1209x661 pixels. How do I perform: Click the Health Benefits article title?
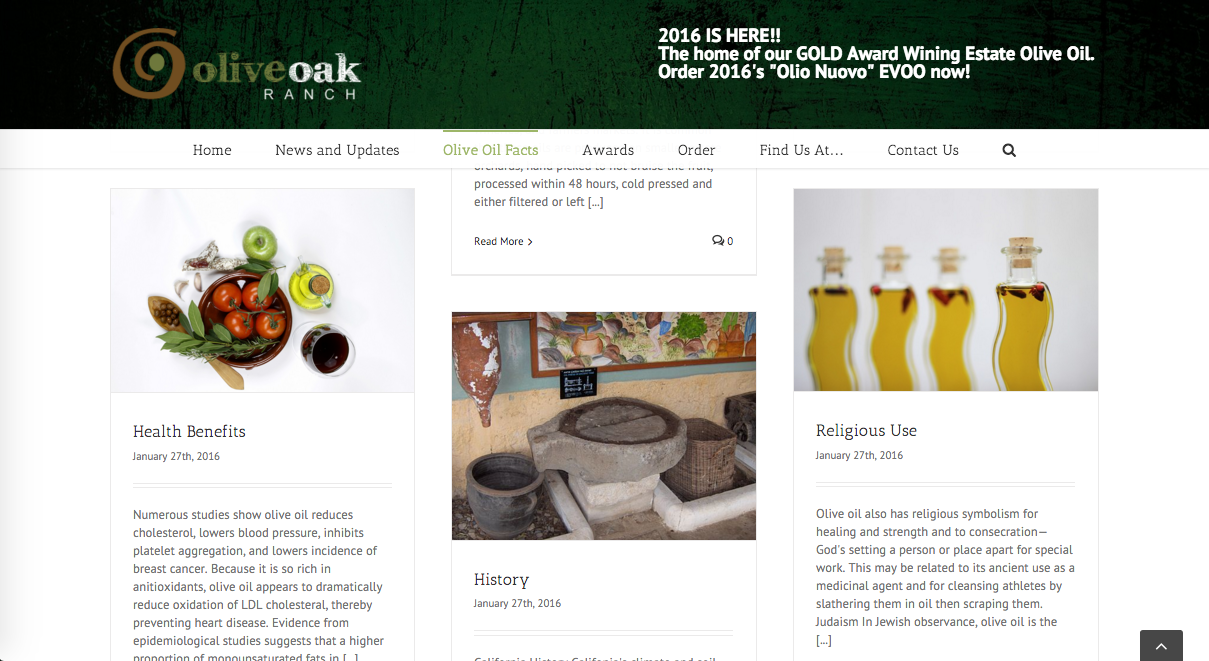(189, 432)
